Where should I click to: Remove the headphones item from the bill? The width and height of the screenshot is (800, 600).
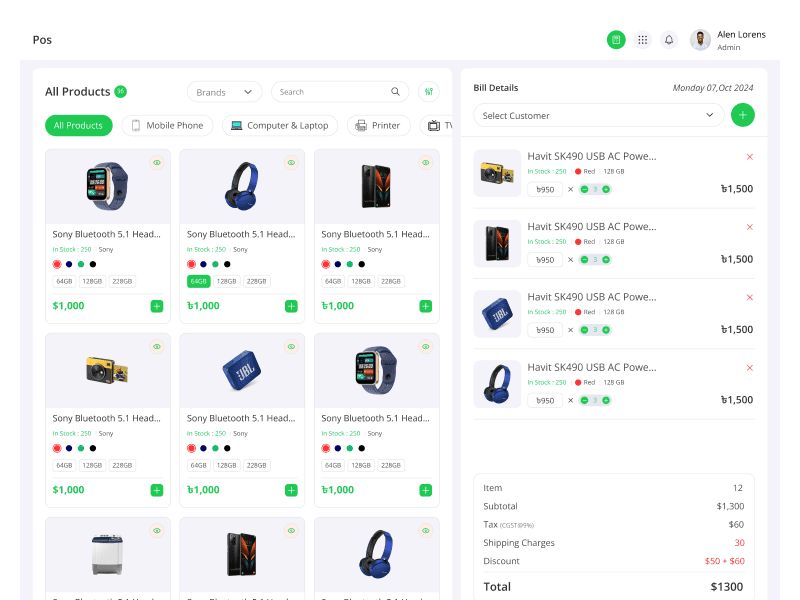[749, 368]
